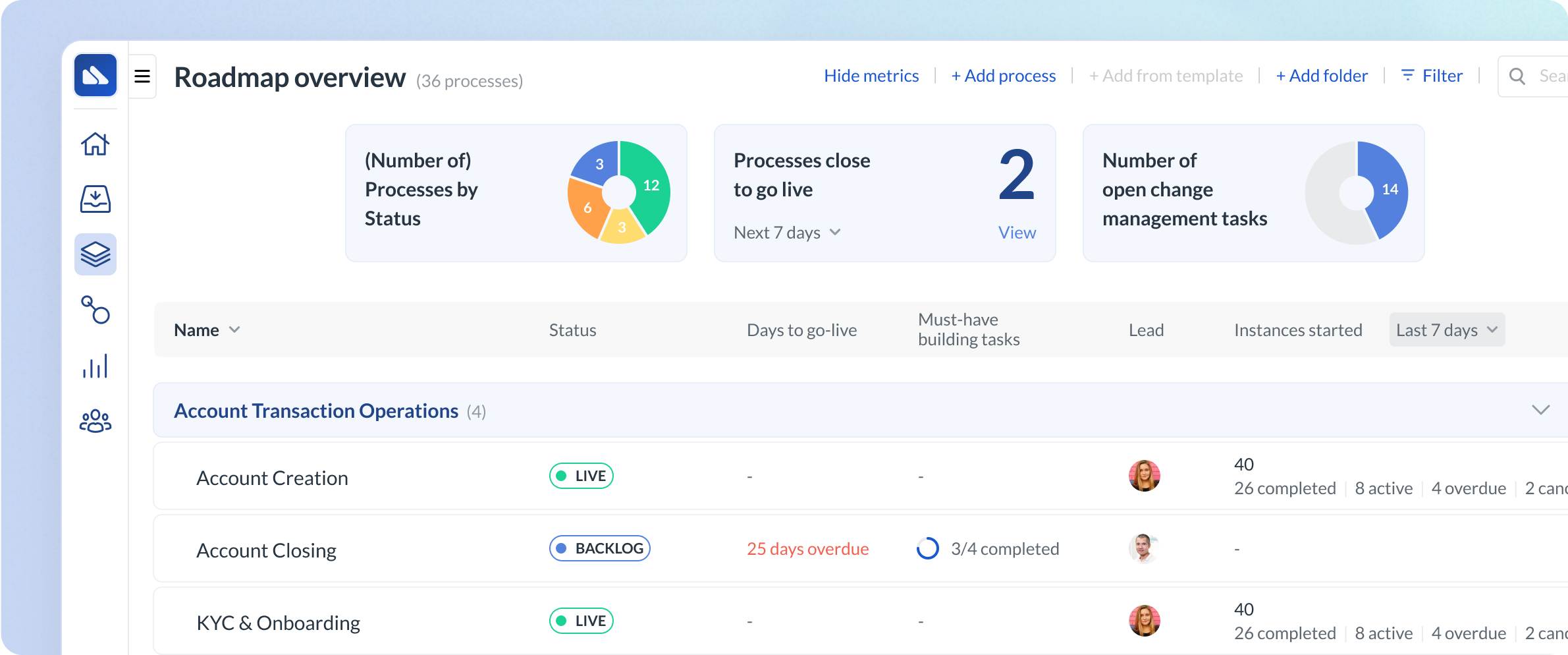Viewport: 1568px width, 655px height.
Task: Click LIVE badge in KYC & Onboarding row
Action: click(581, 621)
